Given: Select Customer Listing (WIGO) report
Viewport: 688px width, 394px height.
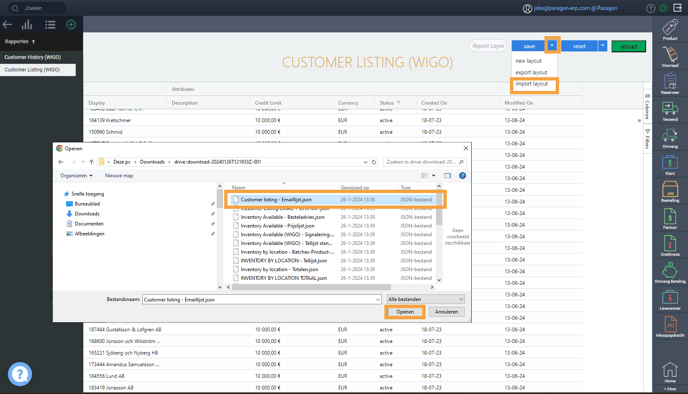Looking at the screenshot, I should point(38,70).
